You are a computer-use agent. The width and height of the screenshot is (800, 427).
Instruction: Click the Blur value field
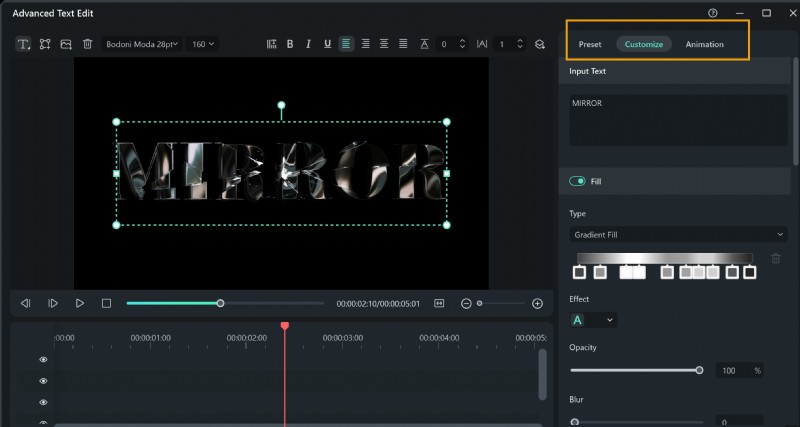pos(739,422)
